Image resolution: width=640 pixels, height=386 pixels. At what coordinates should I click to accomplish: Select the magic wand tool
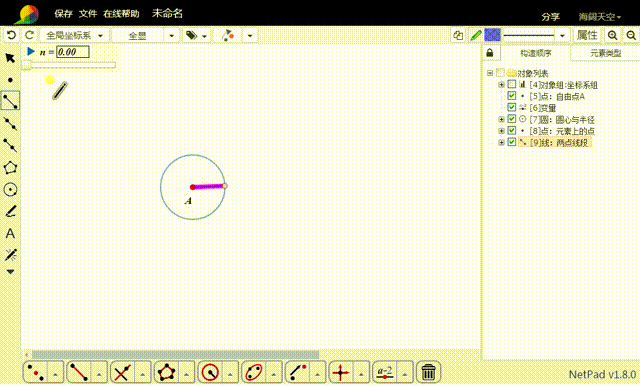[10, 255]
